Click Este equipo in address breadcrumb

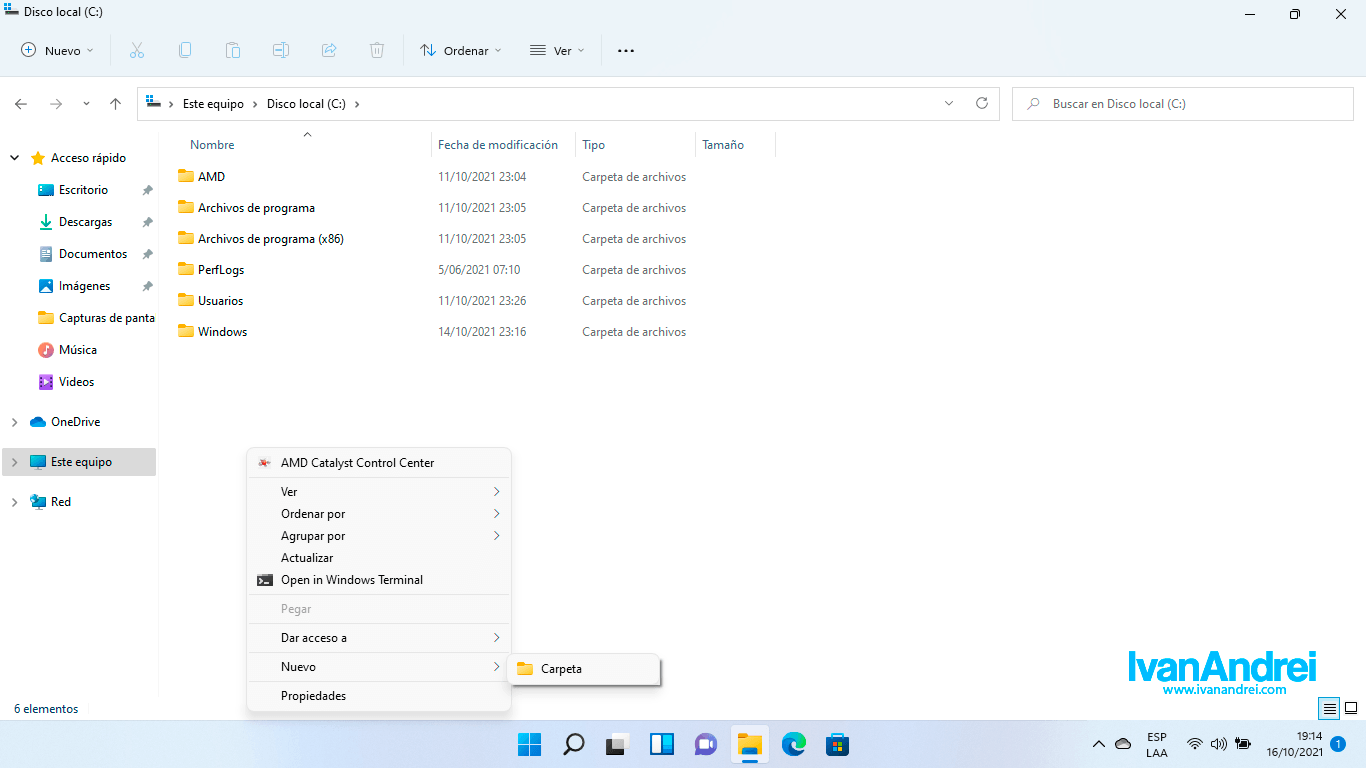click(213, 104)
